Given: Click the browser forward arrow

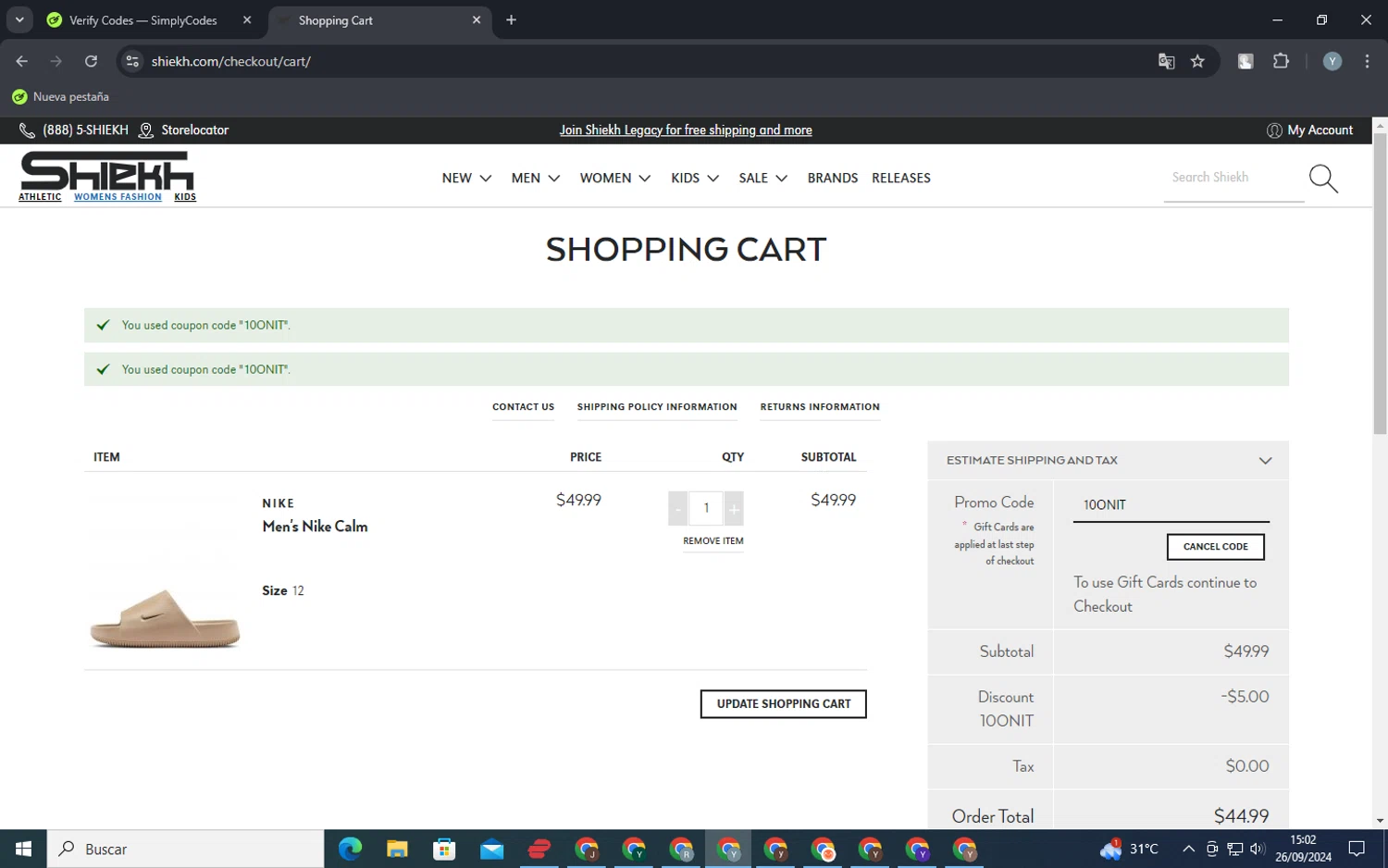Looking at the screenshot, I should (56, 61).
